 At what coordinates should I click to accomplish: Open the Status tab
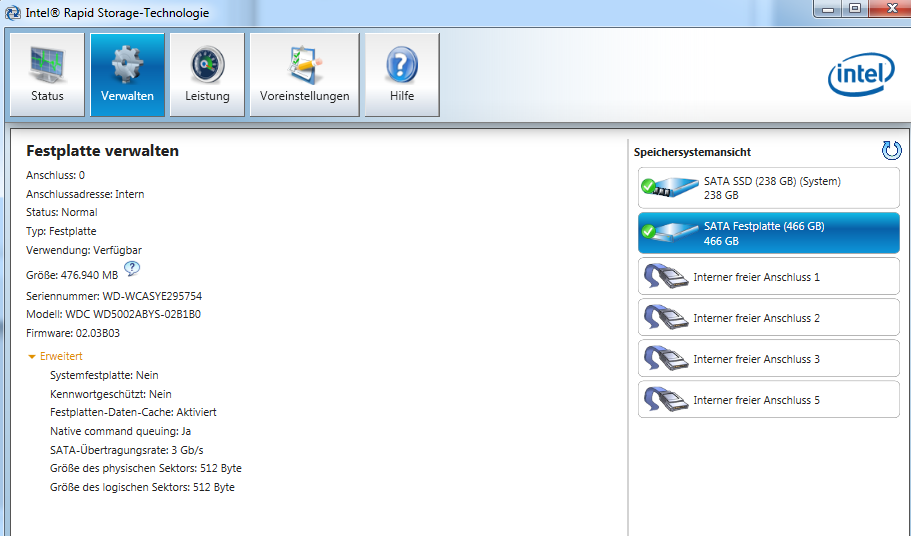[x=47, y=75]
